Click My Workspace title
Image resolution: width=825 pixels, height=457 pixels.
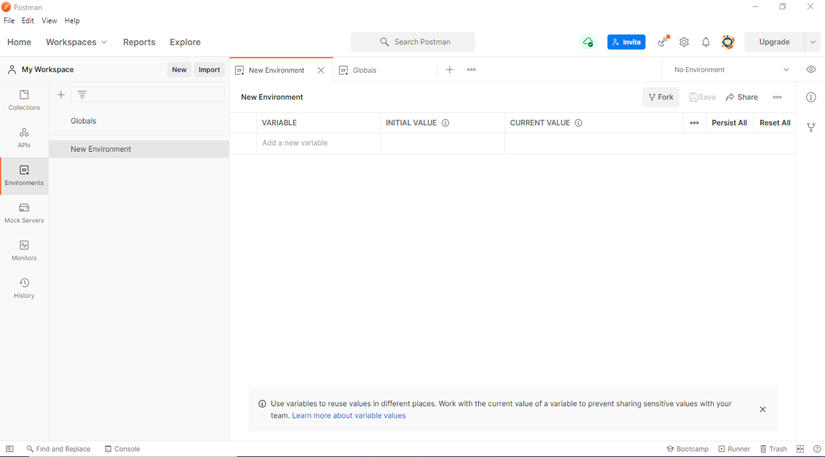pyautogui.click(x=47, y=70)
